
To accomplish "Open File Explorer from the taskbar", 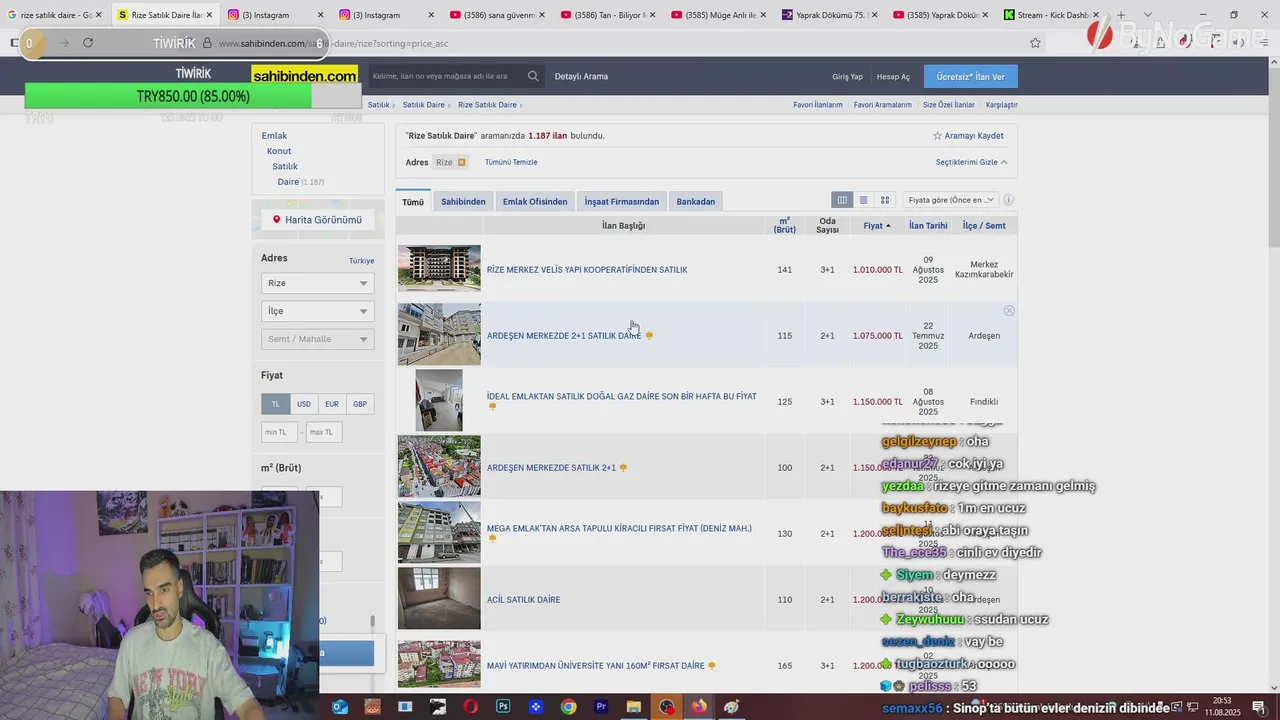I will [x=633, y=707].
